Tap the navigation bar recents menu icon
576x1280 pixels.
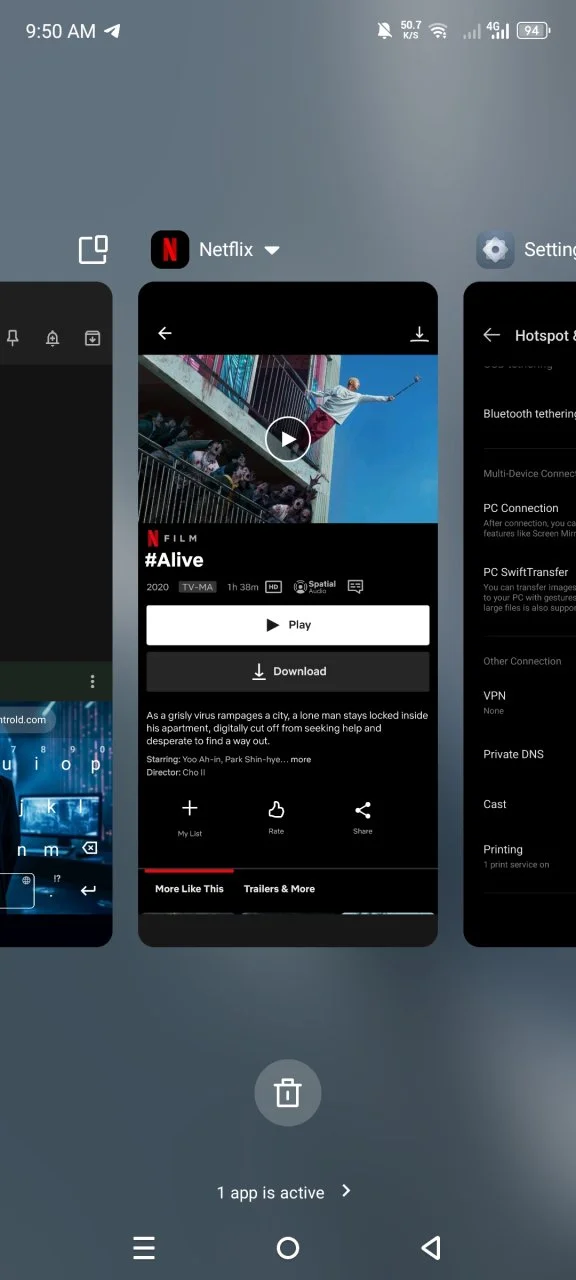pyautogui.click(x=144, y=1248)
